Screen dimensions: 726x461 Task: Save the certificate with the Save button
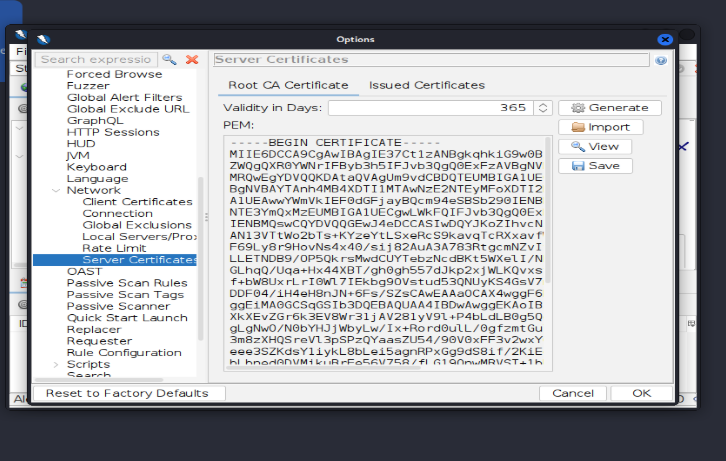595,166
